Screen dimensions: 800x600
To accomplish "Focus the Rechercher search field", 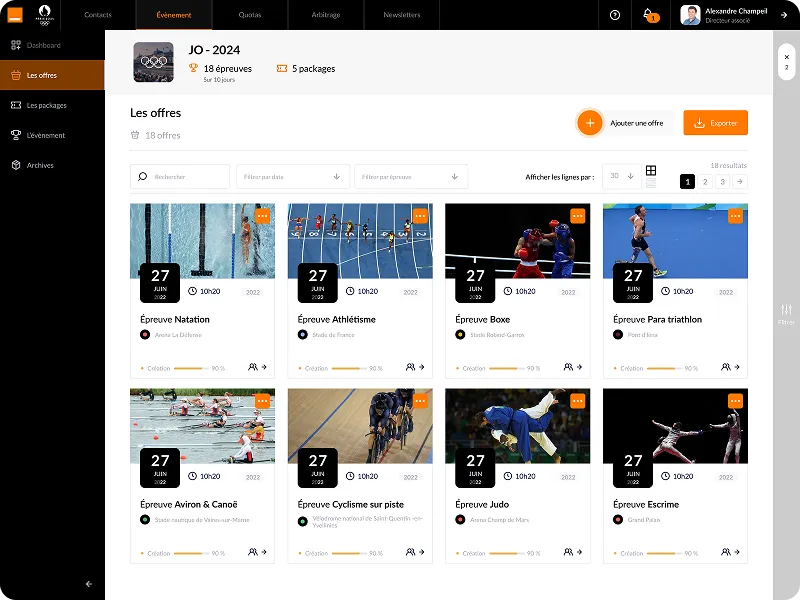I will click(x=180, y=177).
